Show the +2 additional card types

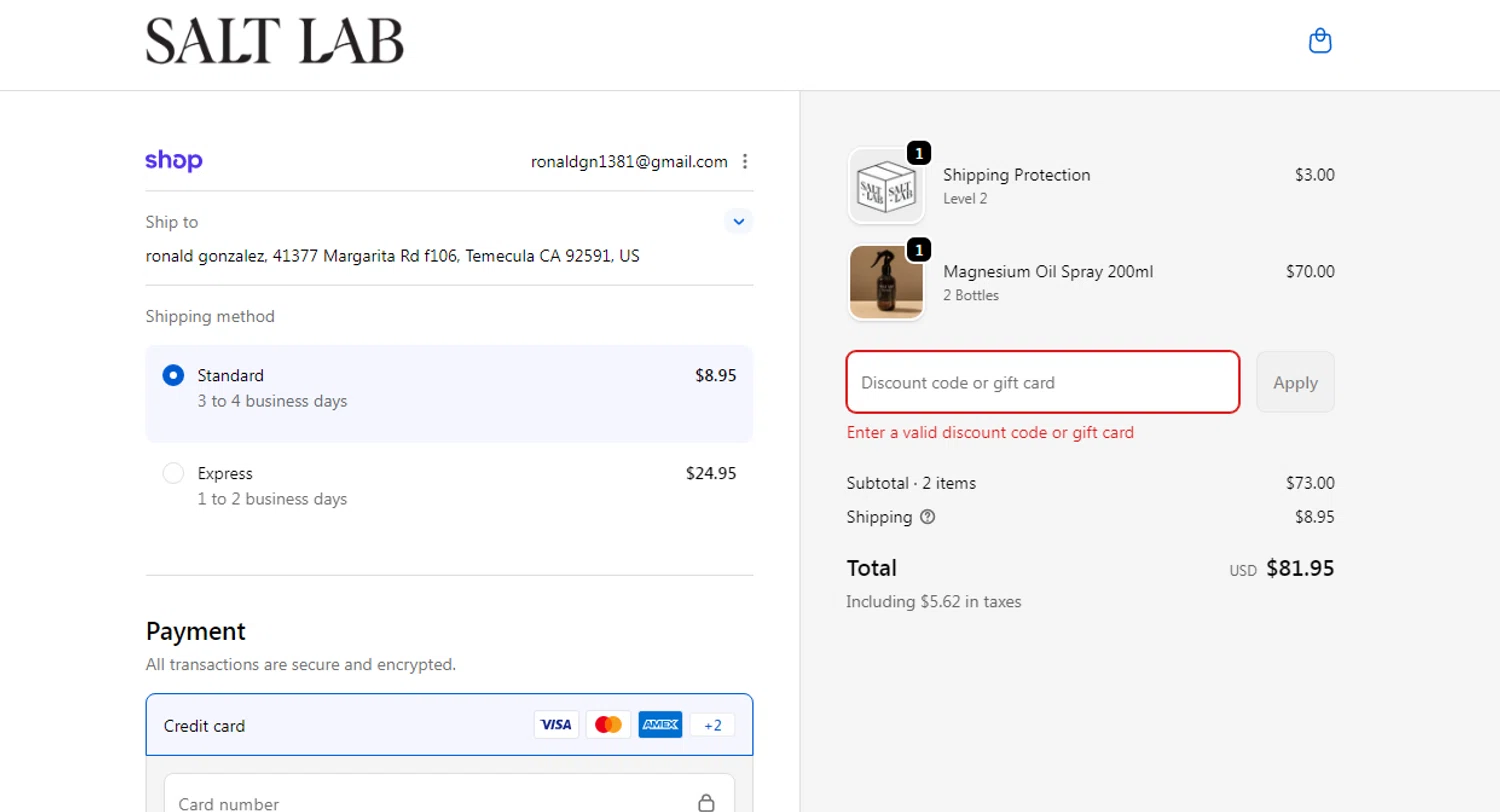pyautogui.click(x=712, y=725)
